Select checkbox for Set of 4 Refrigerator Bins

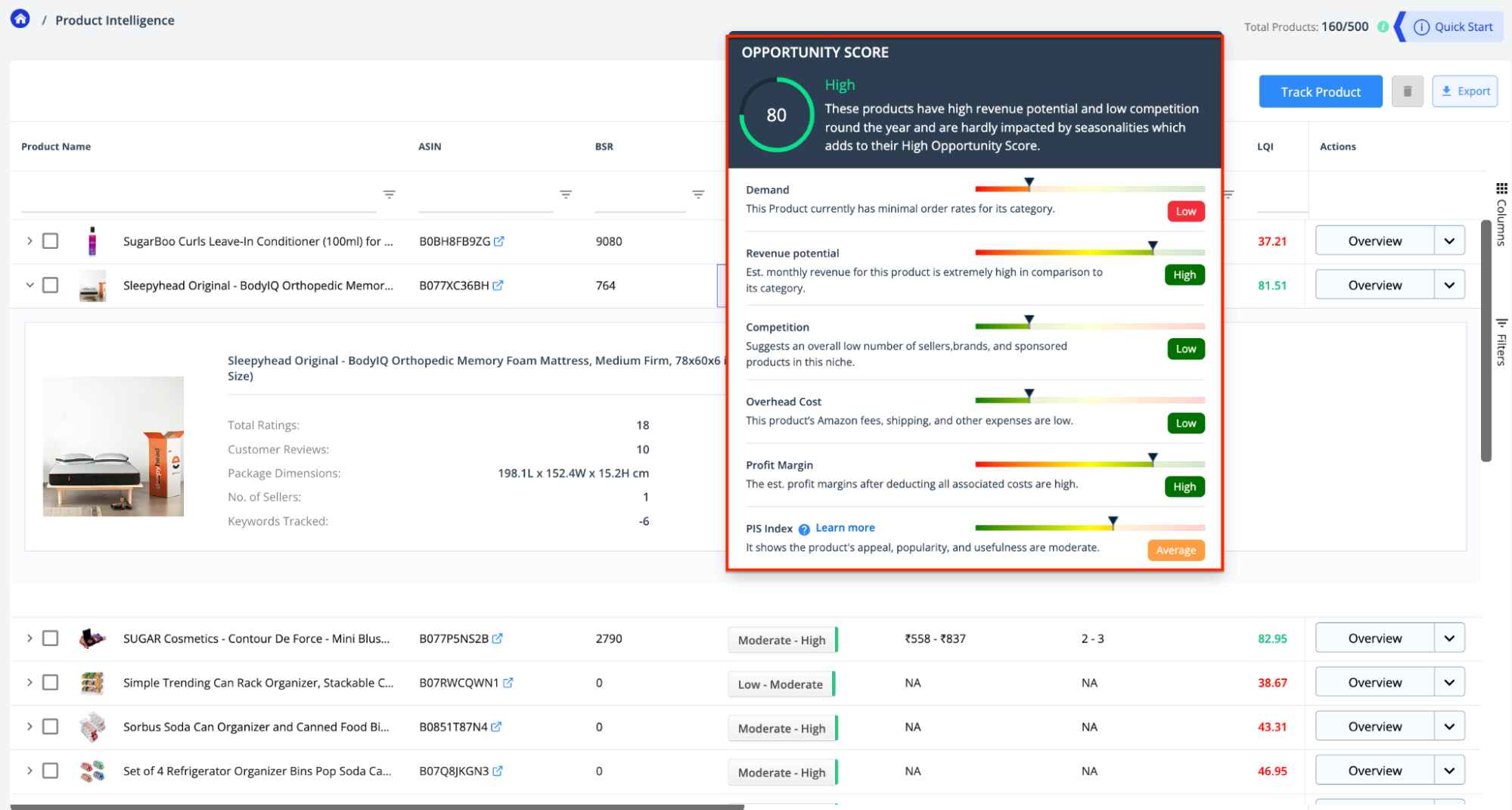point(51,771)
